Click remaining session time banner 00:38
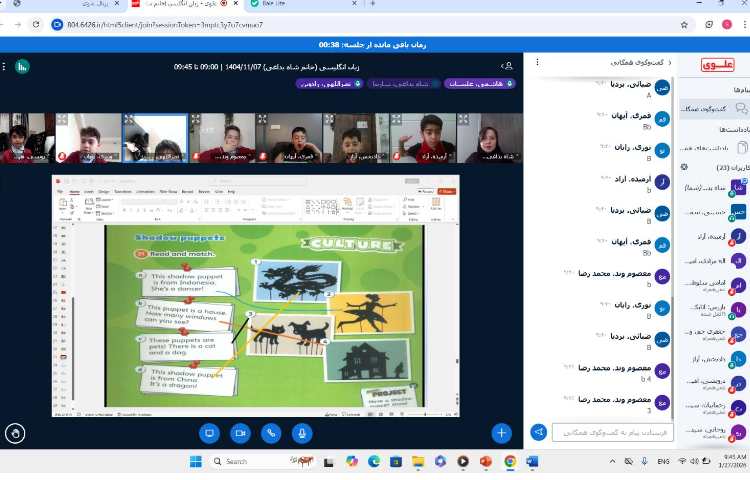The width and height of the screenshot is (750, 480). [373, 44]
